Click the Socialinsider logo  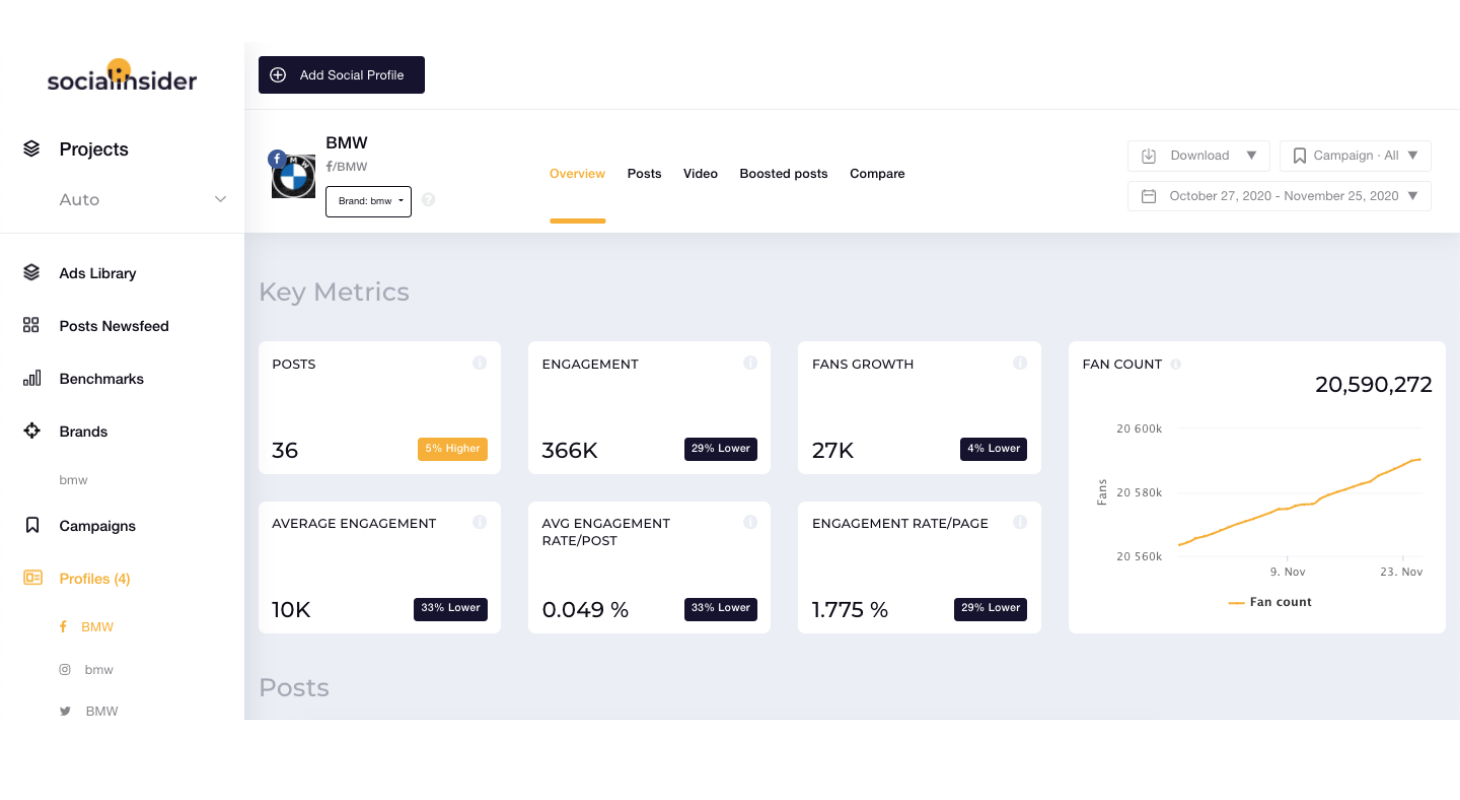(122, 77)
